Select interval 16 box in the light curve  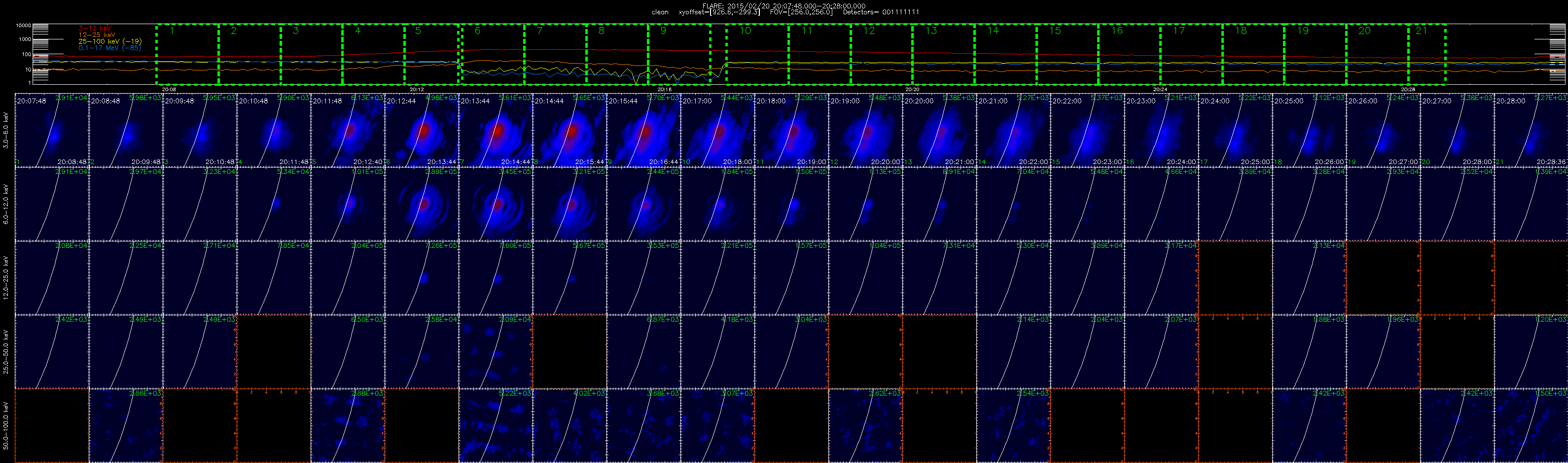tap(1129, 54)
